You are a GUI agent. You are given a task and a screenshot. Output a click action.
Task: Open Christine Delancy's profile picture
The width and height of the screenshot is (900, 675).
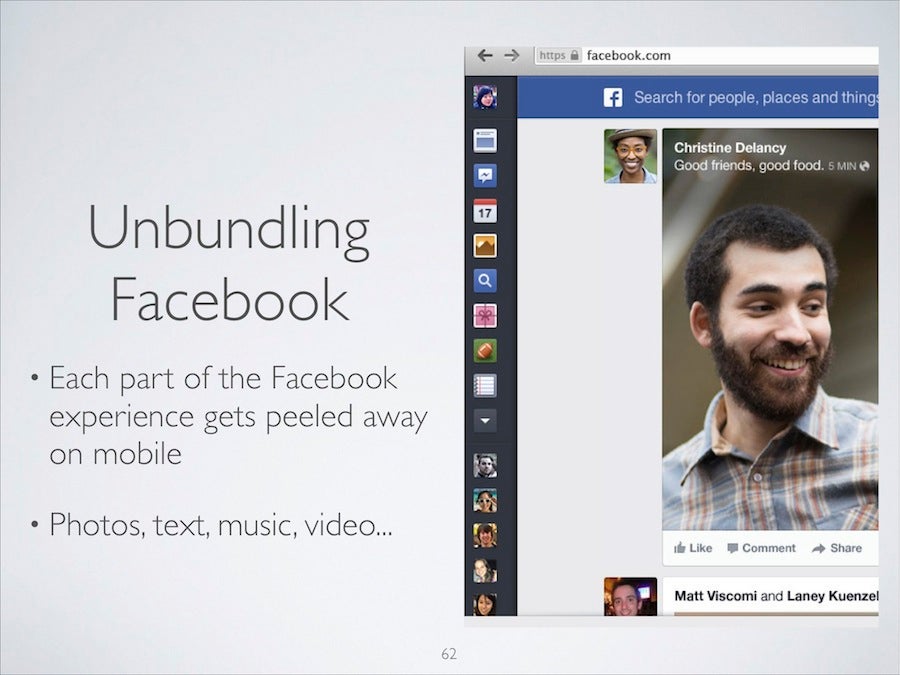click(630, 156)
